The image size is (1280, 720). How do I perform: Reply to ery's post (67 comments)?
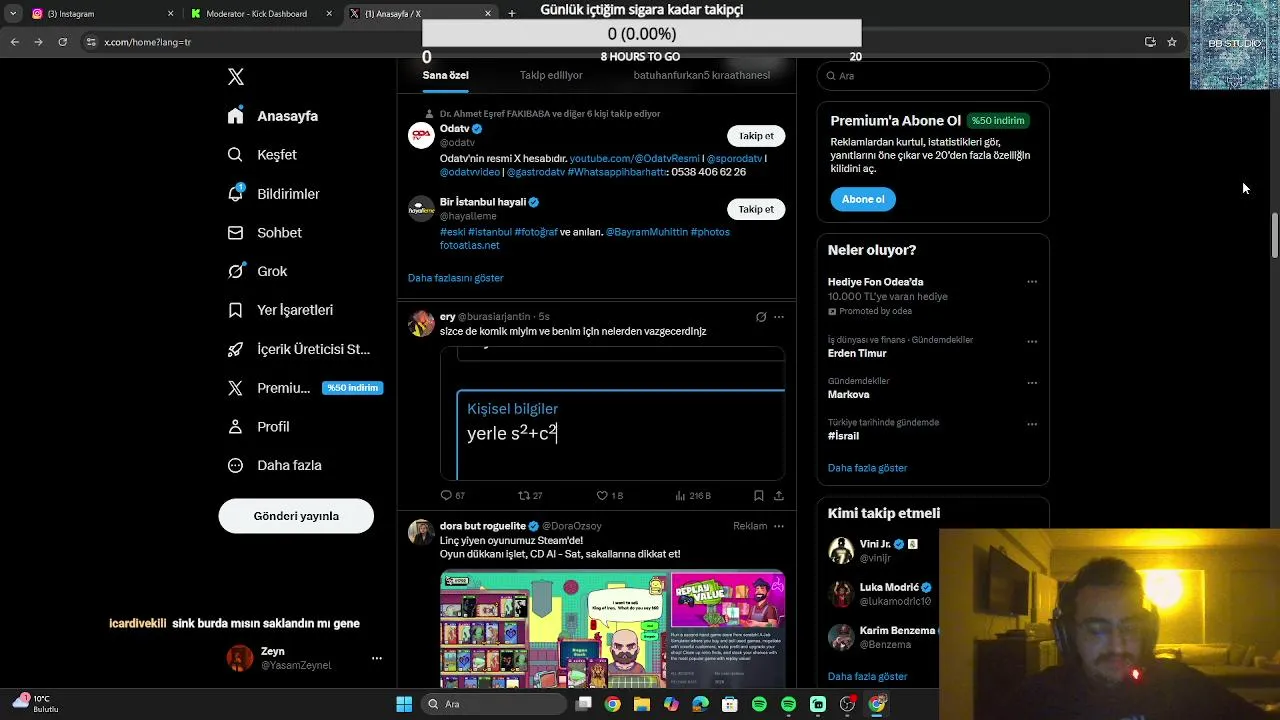click(x=453, y=495)
